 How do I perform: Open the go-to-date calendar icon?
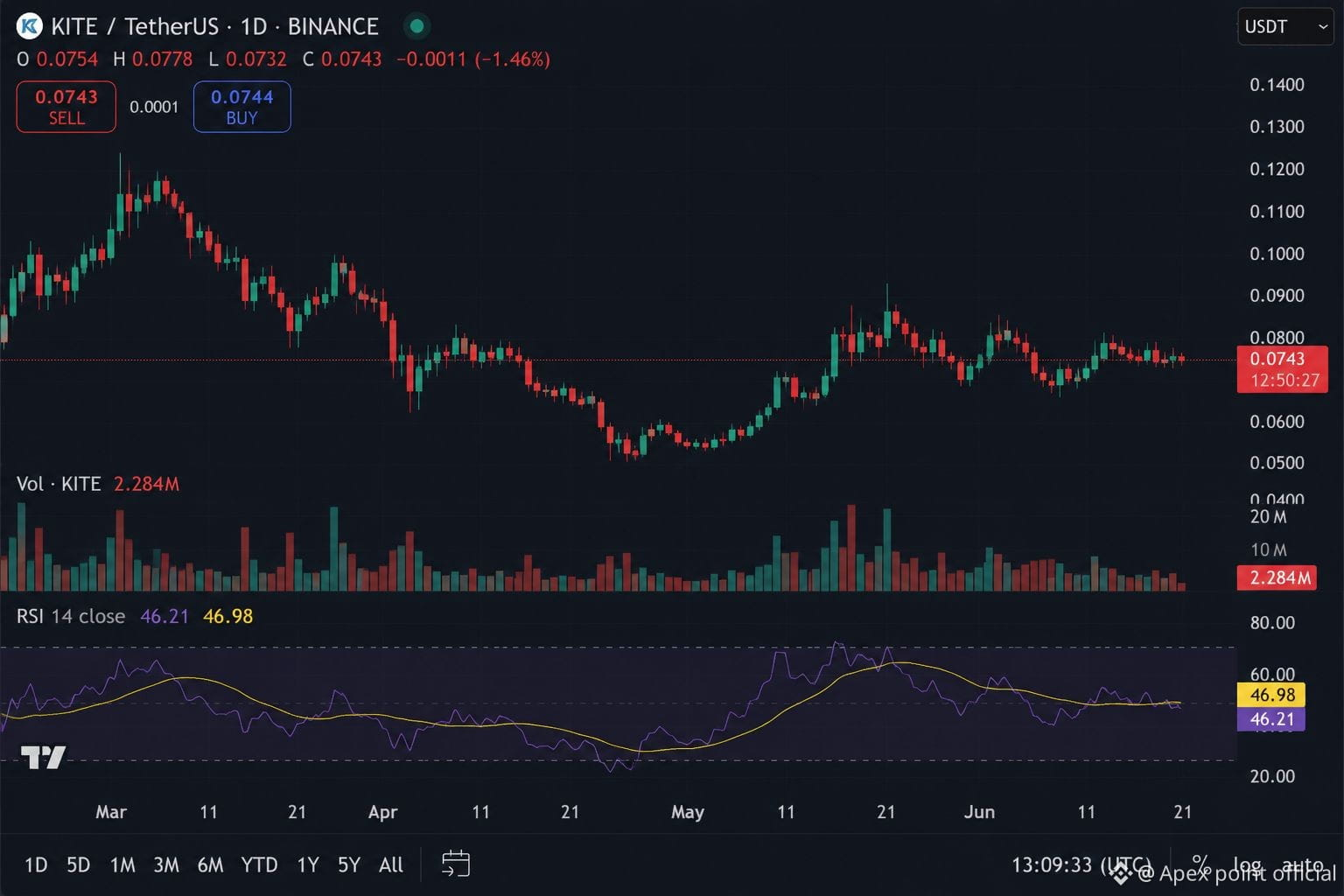(x=456, y=864)
